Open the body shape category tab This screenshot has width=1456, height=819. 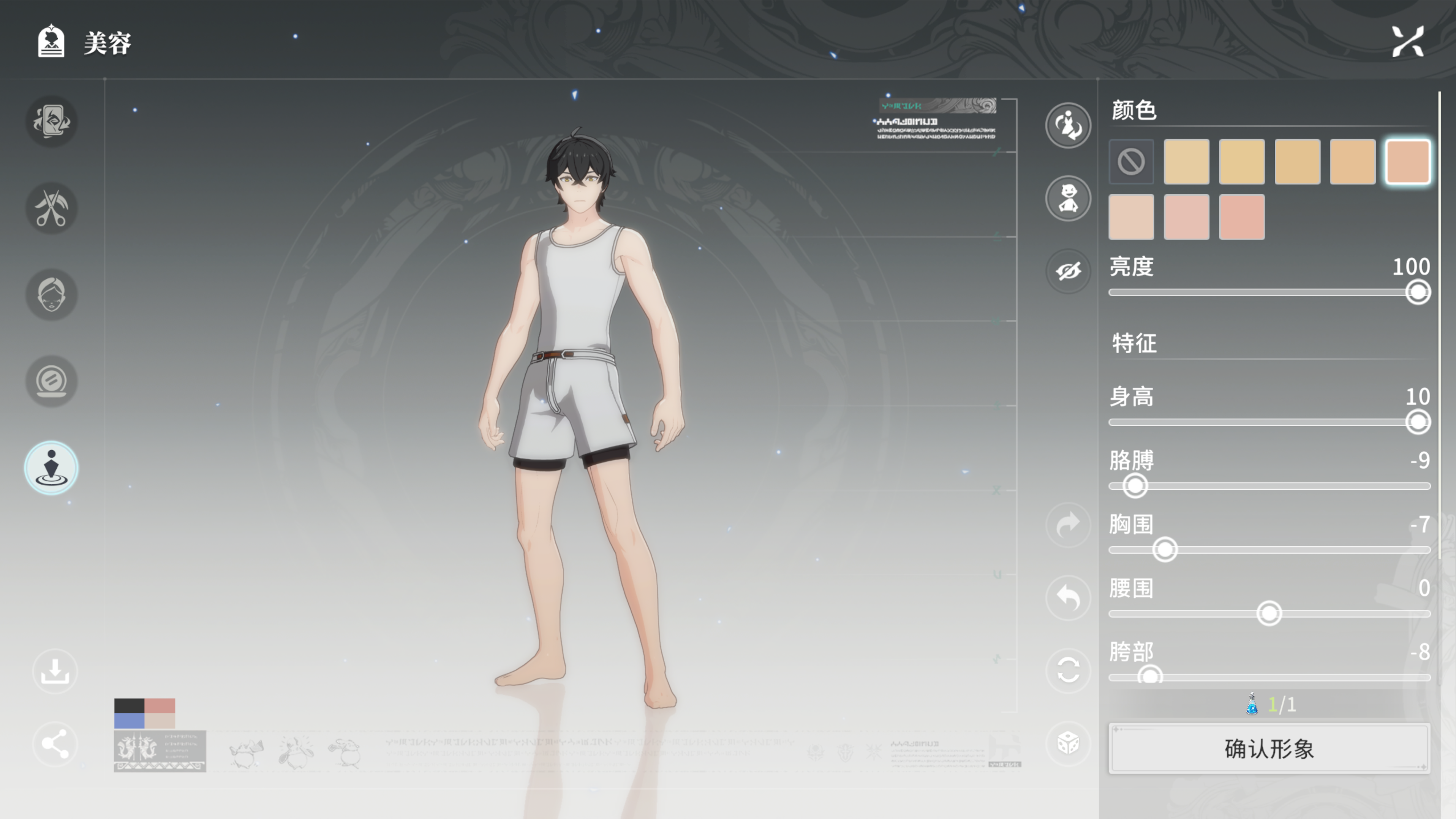tap(51, 468)
